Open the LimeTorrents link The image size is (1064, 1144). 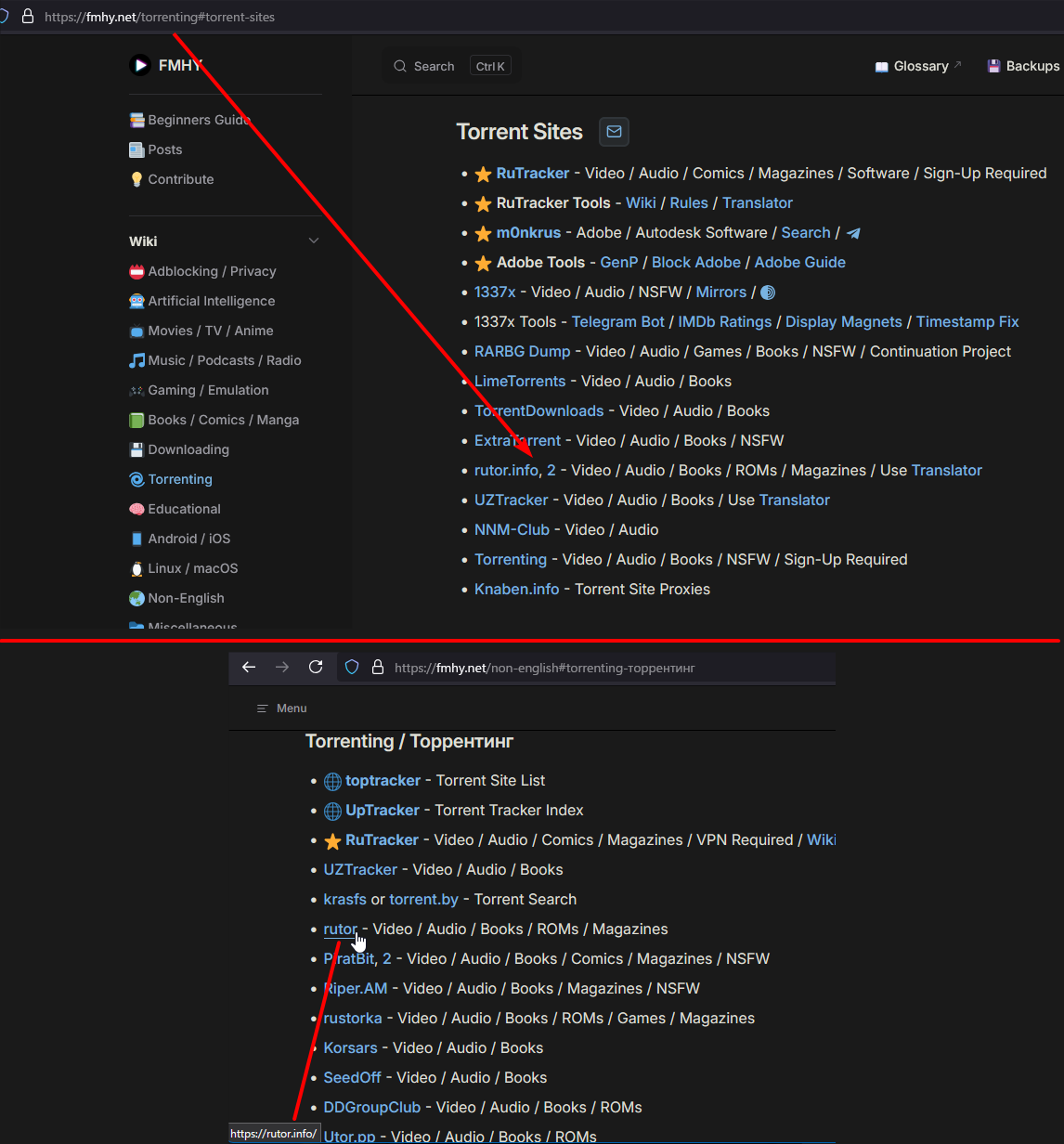(520, 381)
